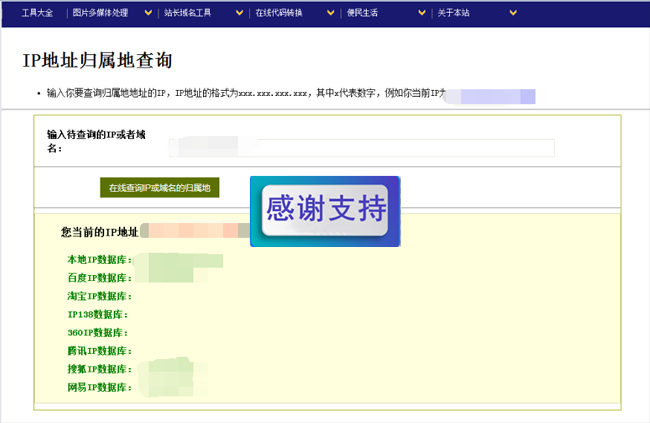Open the 便民生活 menu

(362, 13)
